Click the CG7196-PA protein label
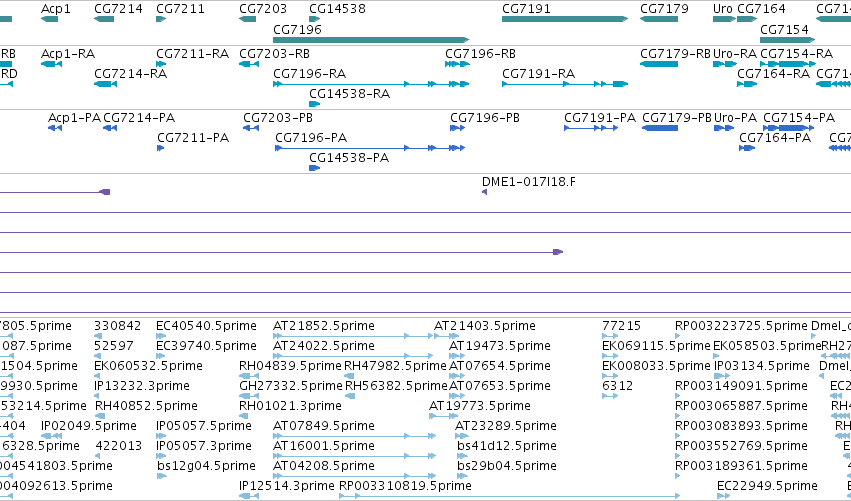This screenshot has height=501, width=851. (x=311, y=137)
